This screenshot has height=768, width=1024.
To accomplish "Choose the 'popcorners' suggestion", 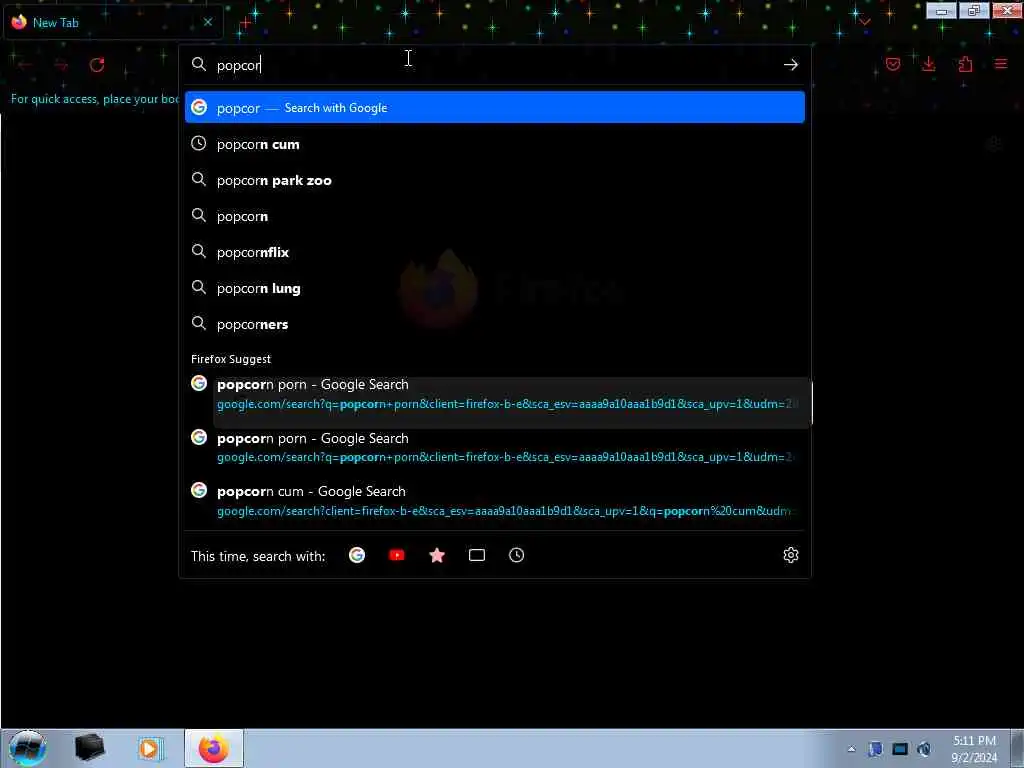I will 494,323.
